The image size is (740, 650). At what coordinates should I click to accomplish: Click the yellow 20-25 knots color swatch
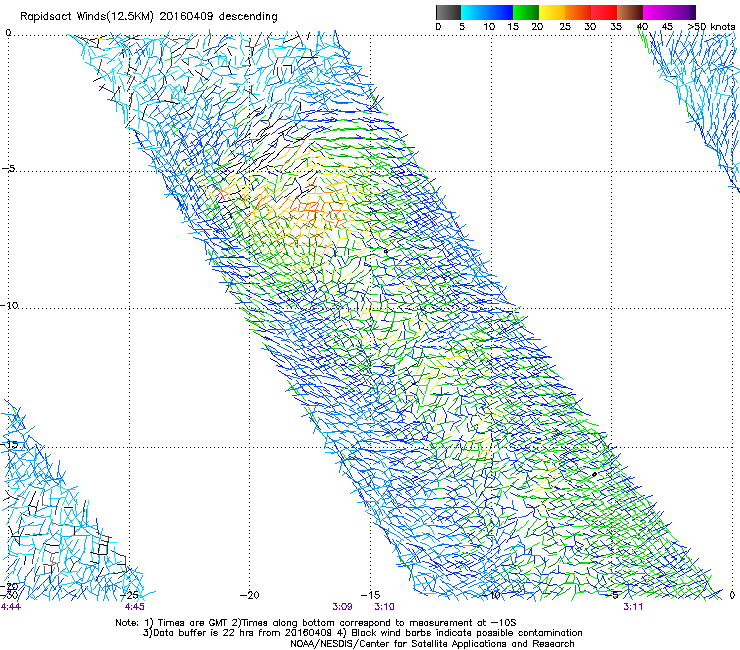(x=552, y=12)
